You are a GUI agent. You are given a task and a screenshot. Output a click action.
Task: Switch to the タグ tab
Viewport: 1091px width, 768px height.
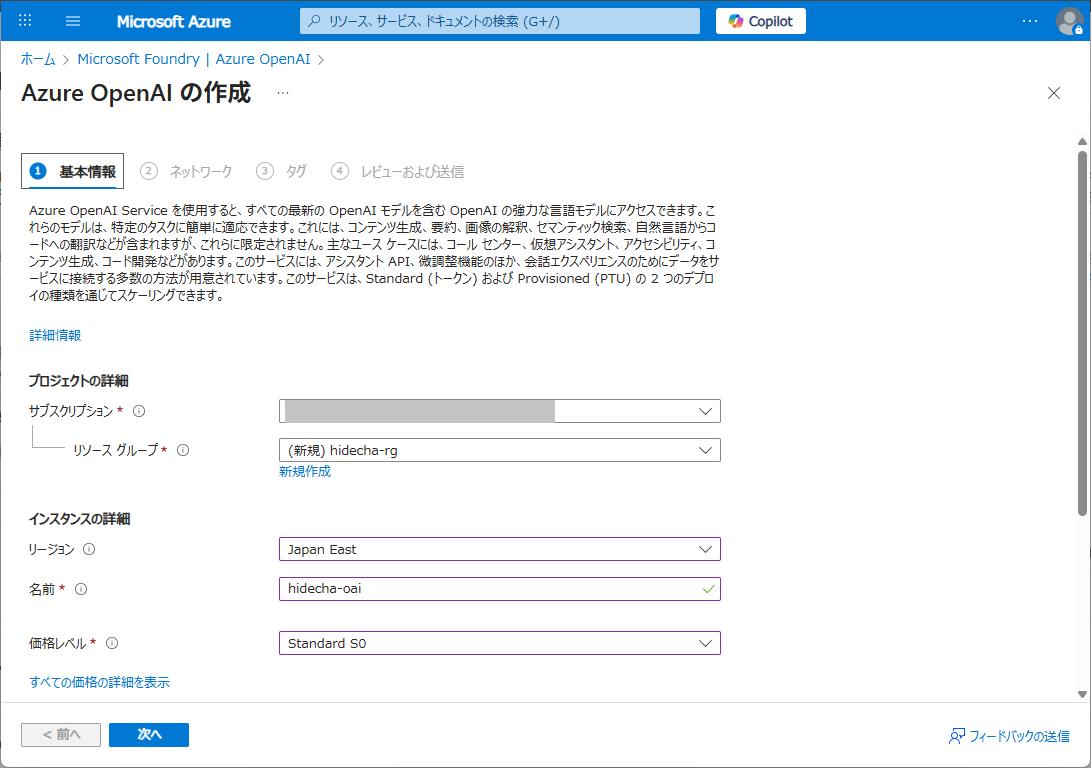coord(281,171)
